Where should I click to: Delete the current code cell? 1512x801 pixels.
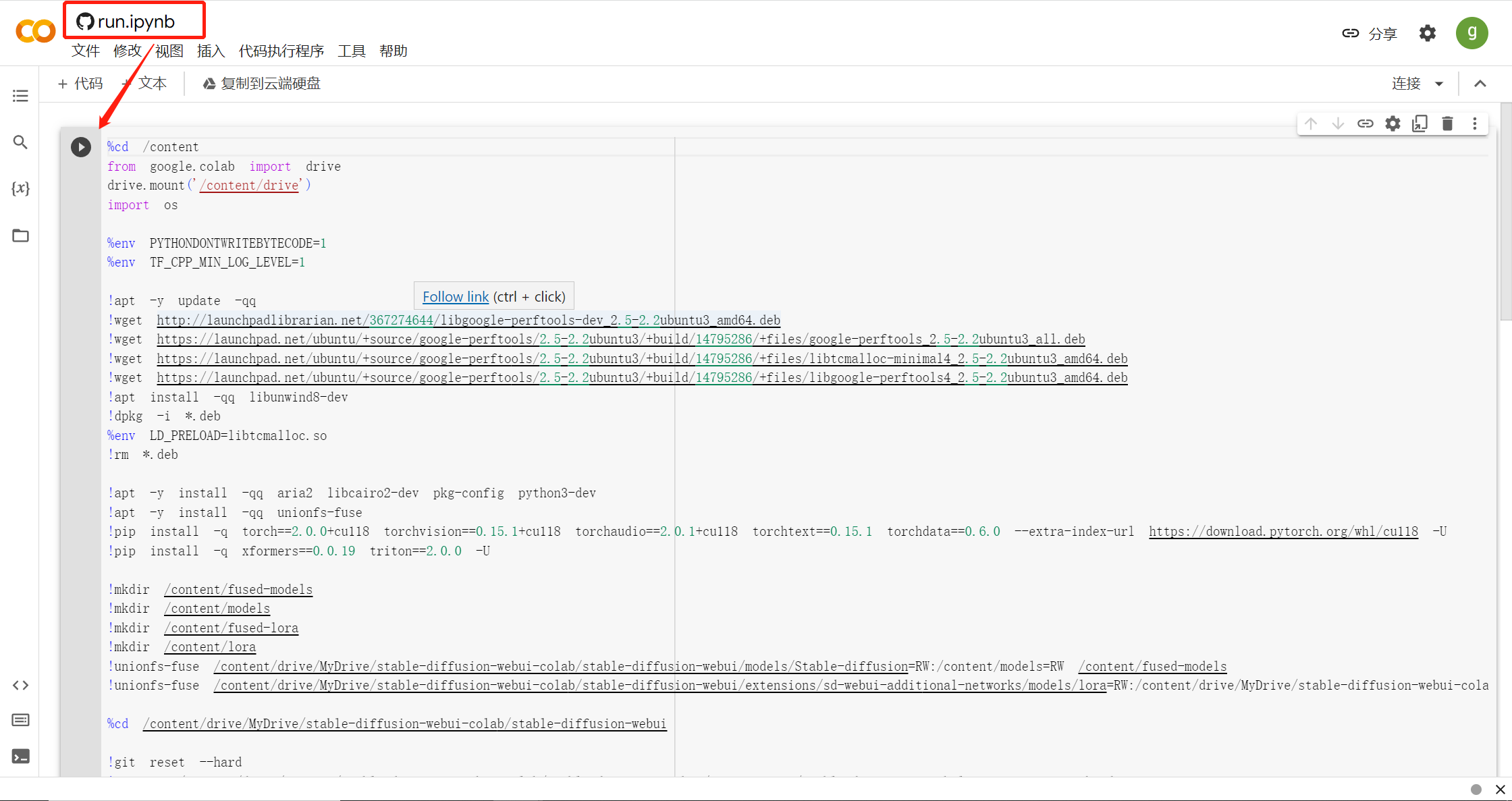point(1447,123)
